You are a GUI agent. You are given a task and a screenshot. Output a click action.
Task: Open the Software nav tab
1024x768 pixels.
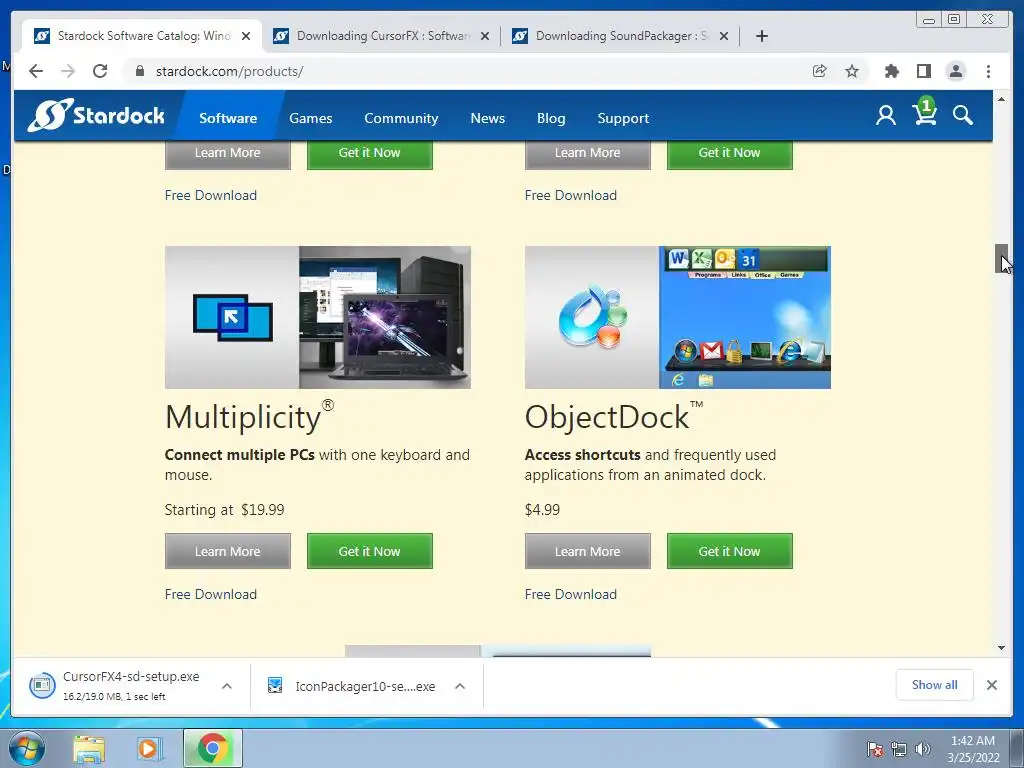(228, 118)
